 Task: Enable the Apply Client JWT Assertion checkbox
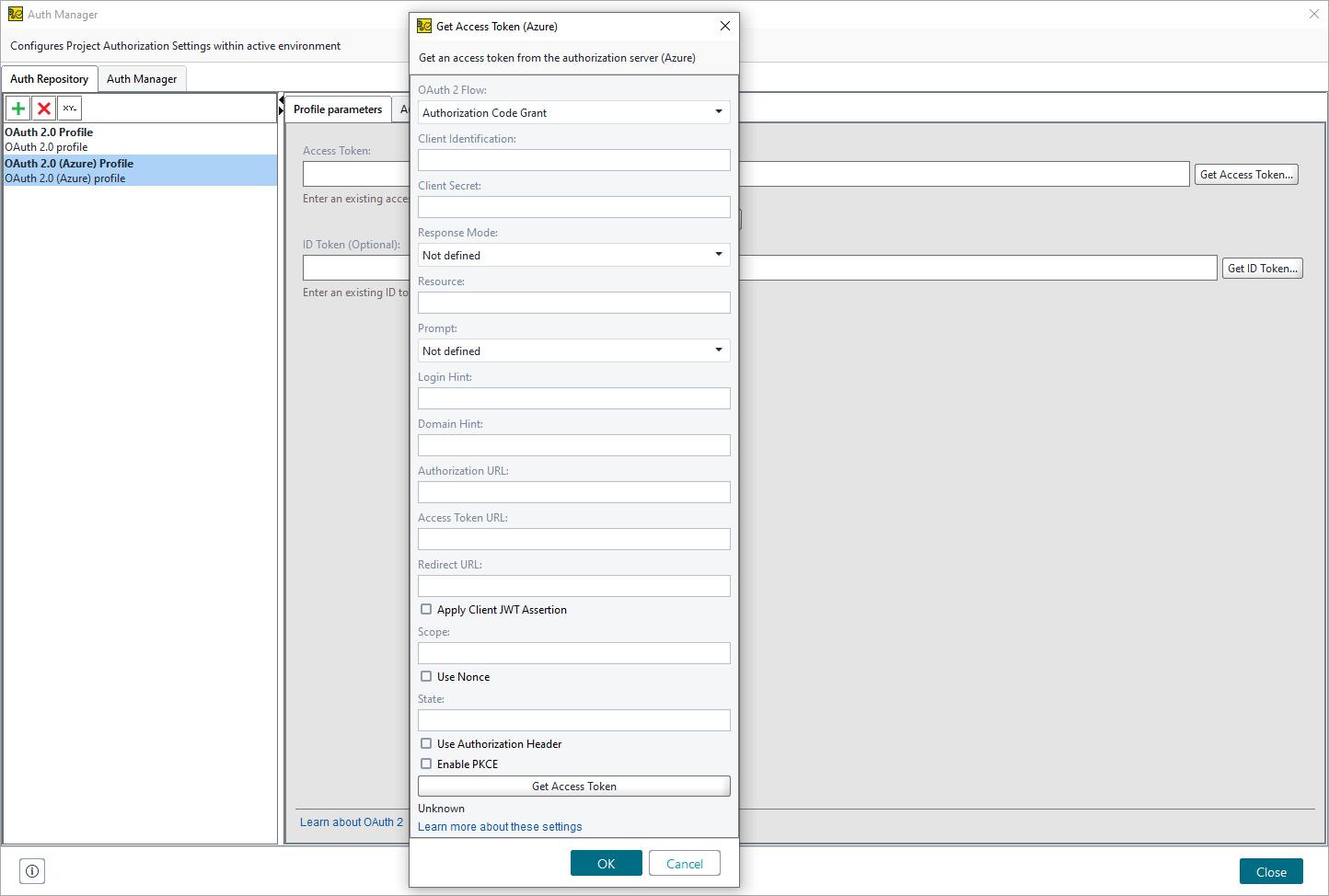[x=426, y=609]
